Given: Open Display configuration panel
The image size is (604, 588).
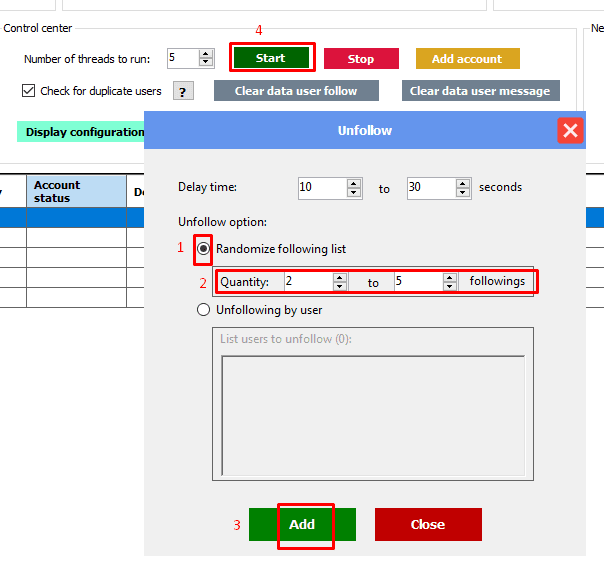Looking at the screenshot, I should 82,132.
